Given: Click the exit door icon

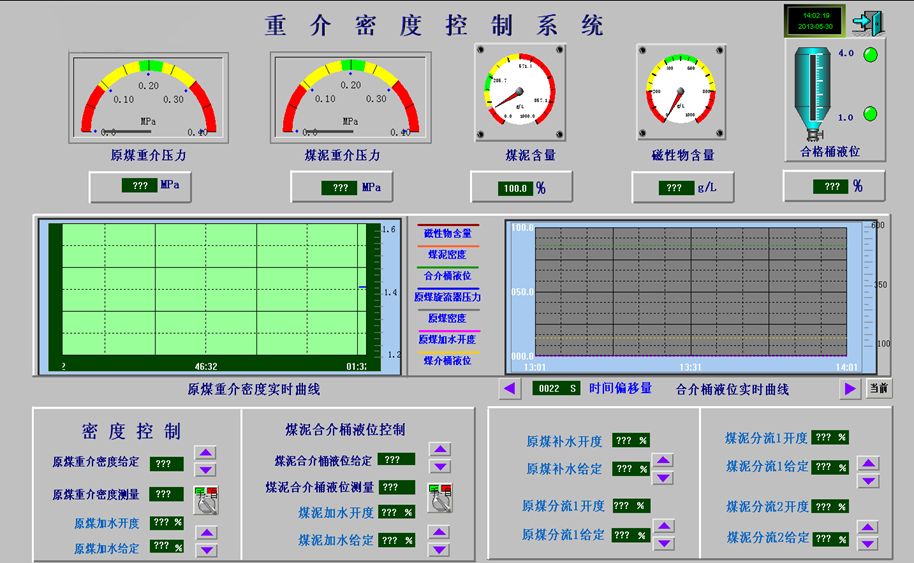Looking at the screenshot, I should pyautogui.click(x=869, y=23).
